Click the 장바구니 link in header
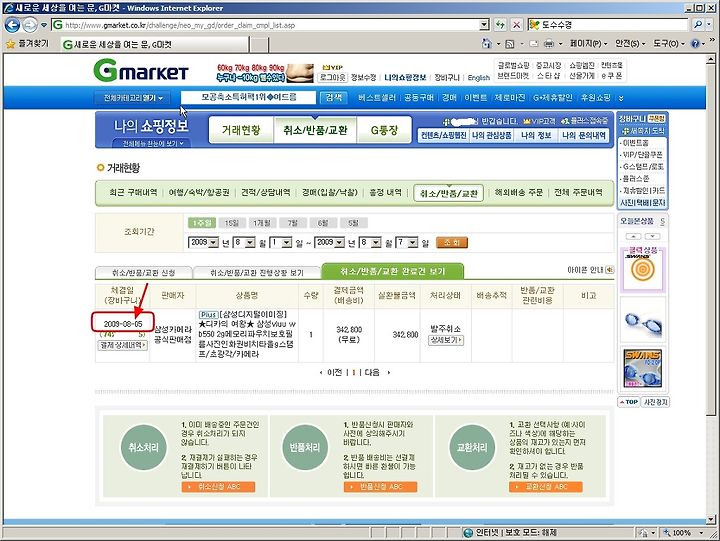The height and width of the screenshot is (541, 720). click(x=447, y=78)
